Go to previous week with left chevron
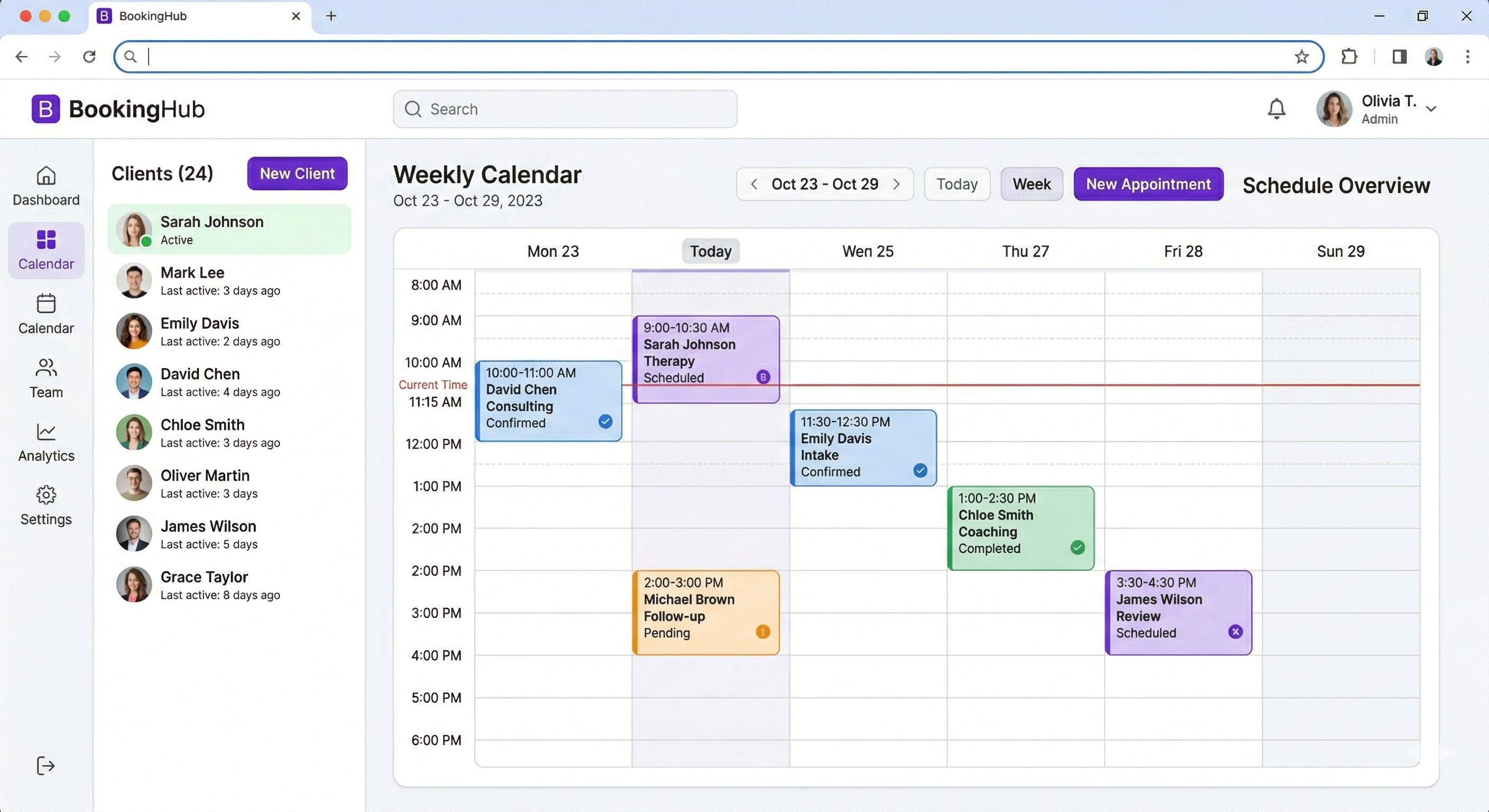This screenshot has width=1489, height=812. click(753, 184)
